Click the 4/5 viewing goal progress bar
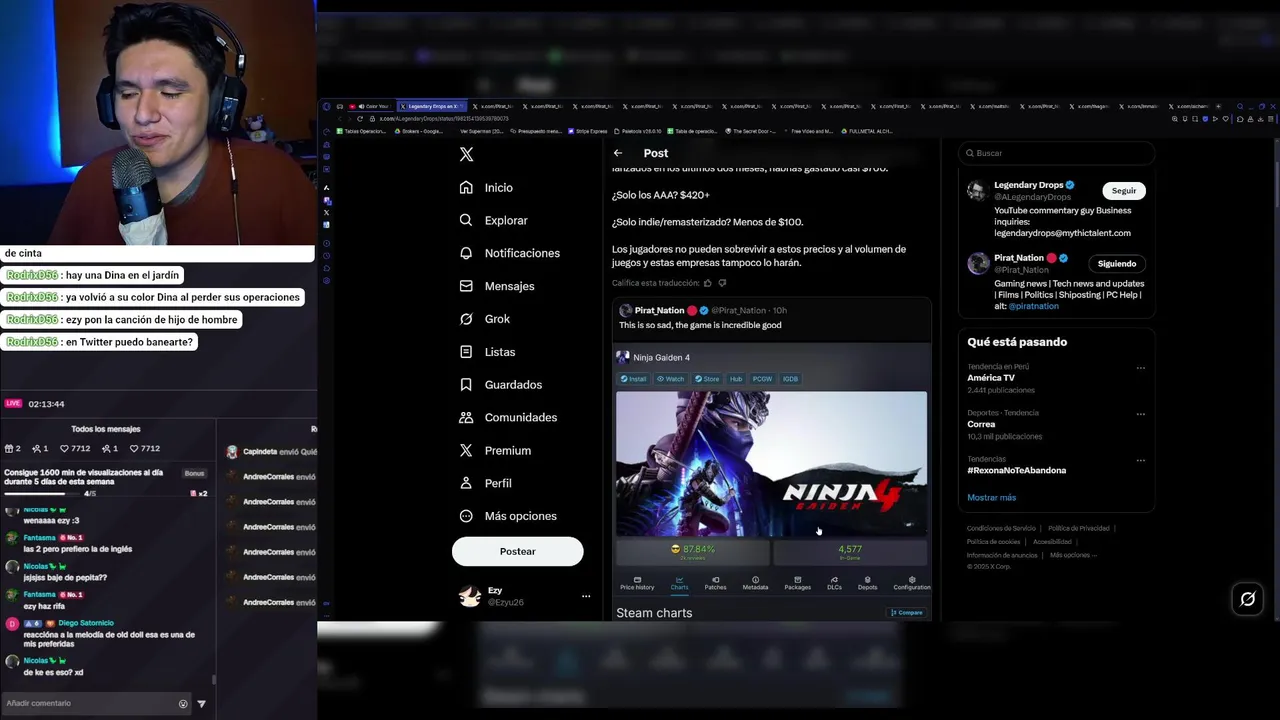Viewport: 1280px width, 720px height. [40, 494]
